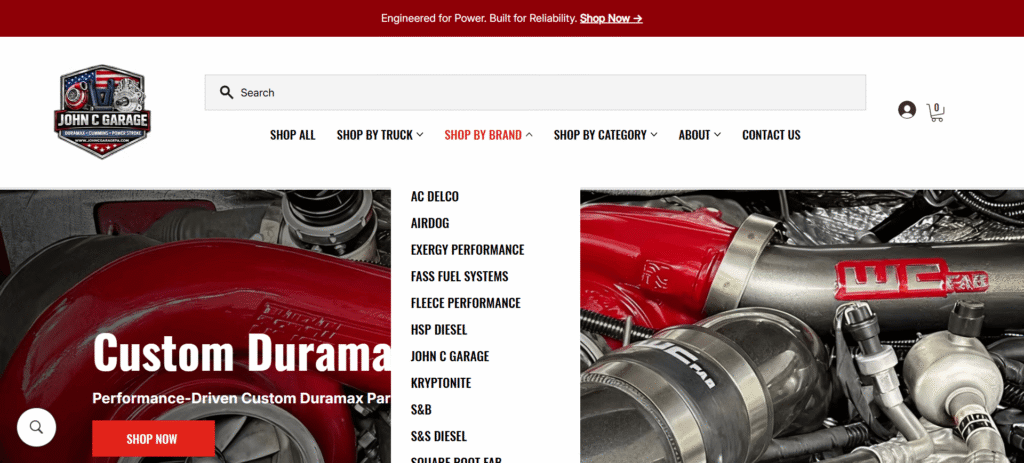Select AC Delco brand
Image resolution: width=1024 pixels, height=463 pixels.
434,196
